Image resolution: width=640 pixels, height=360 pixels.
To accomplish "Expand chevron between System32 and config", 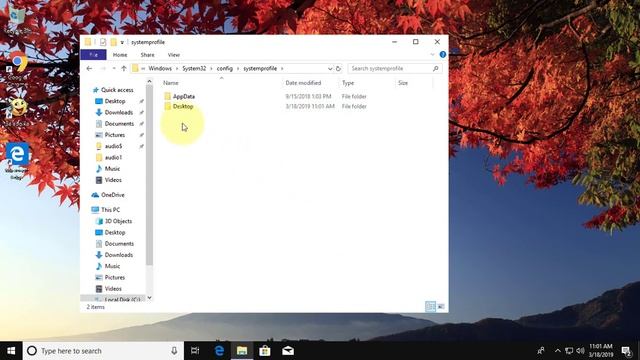I will point(211,69).
